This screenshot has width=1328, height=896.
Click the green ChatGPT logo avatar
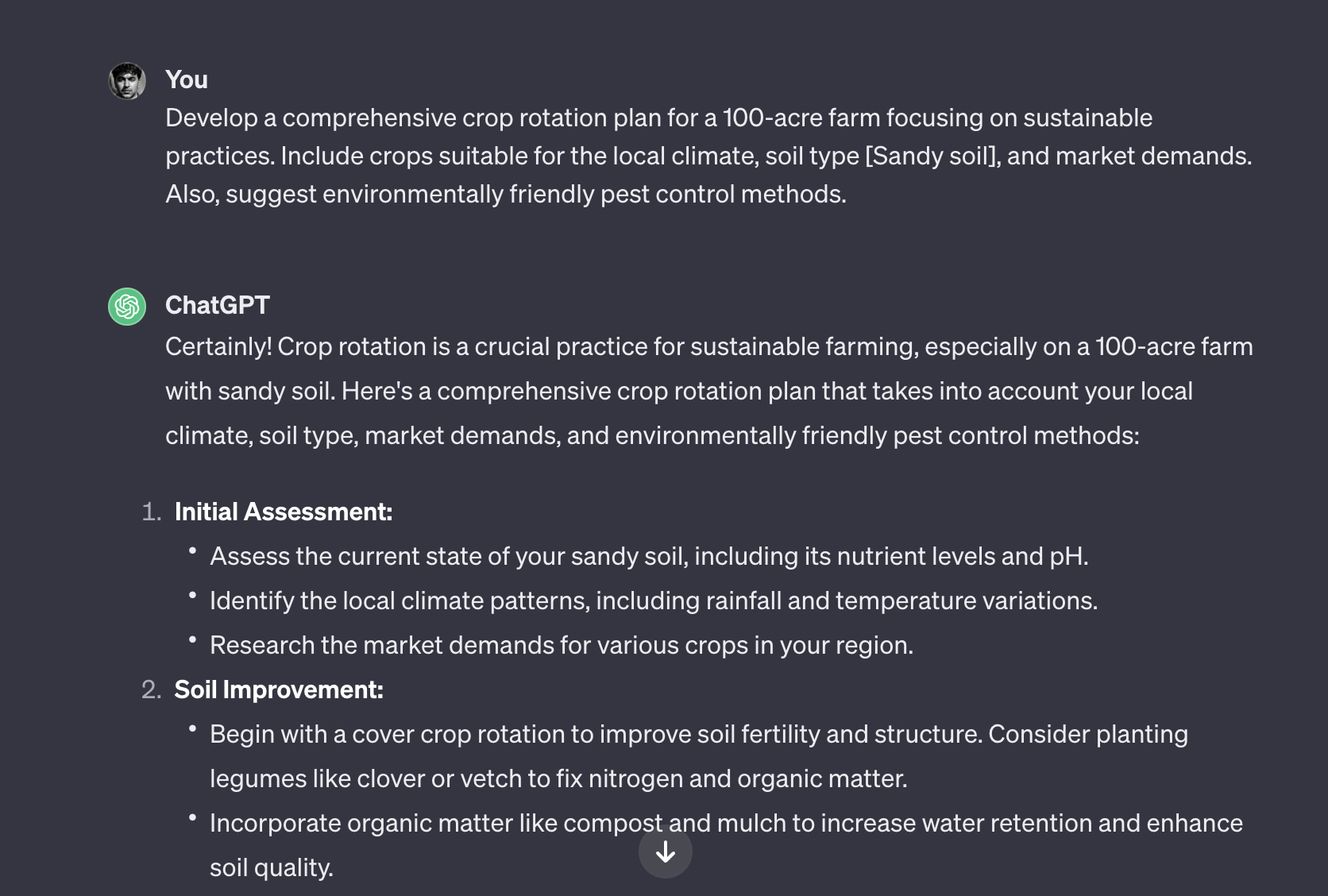pos(127,306)
